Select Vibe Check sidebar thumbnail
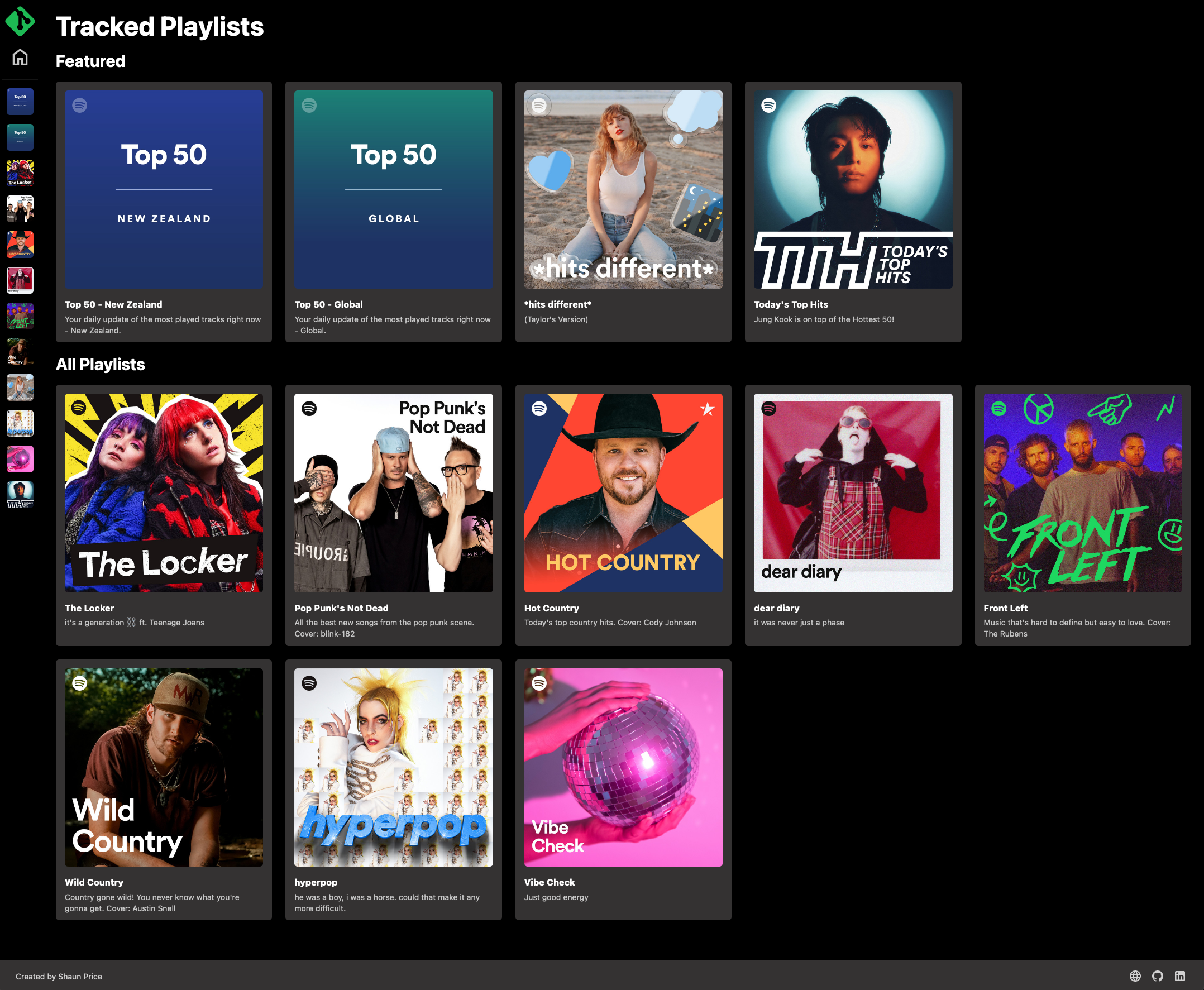 (20, 459)
